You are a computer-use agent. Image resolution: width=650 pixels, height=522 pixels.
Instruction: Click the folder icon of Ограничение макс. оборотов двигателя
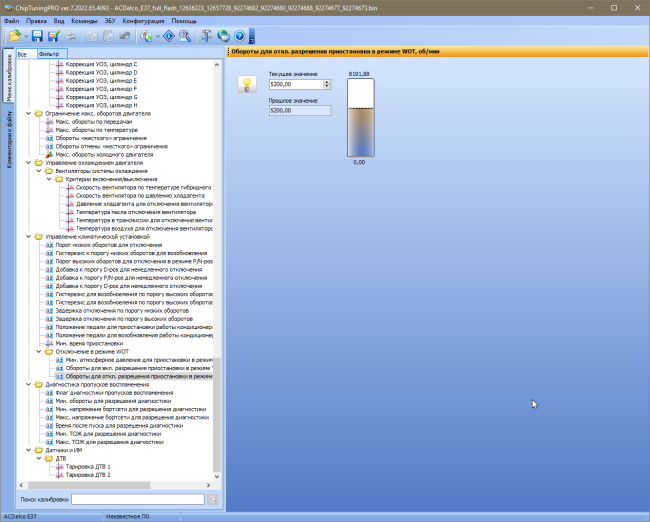(x=39, y=113)
